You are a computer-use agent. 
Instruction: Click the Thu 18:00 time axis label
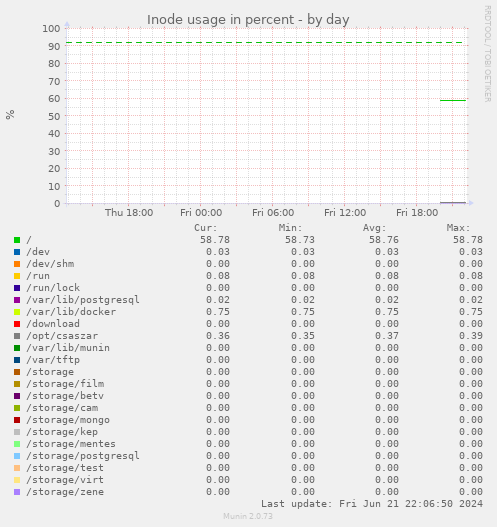point(129,213)
